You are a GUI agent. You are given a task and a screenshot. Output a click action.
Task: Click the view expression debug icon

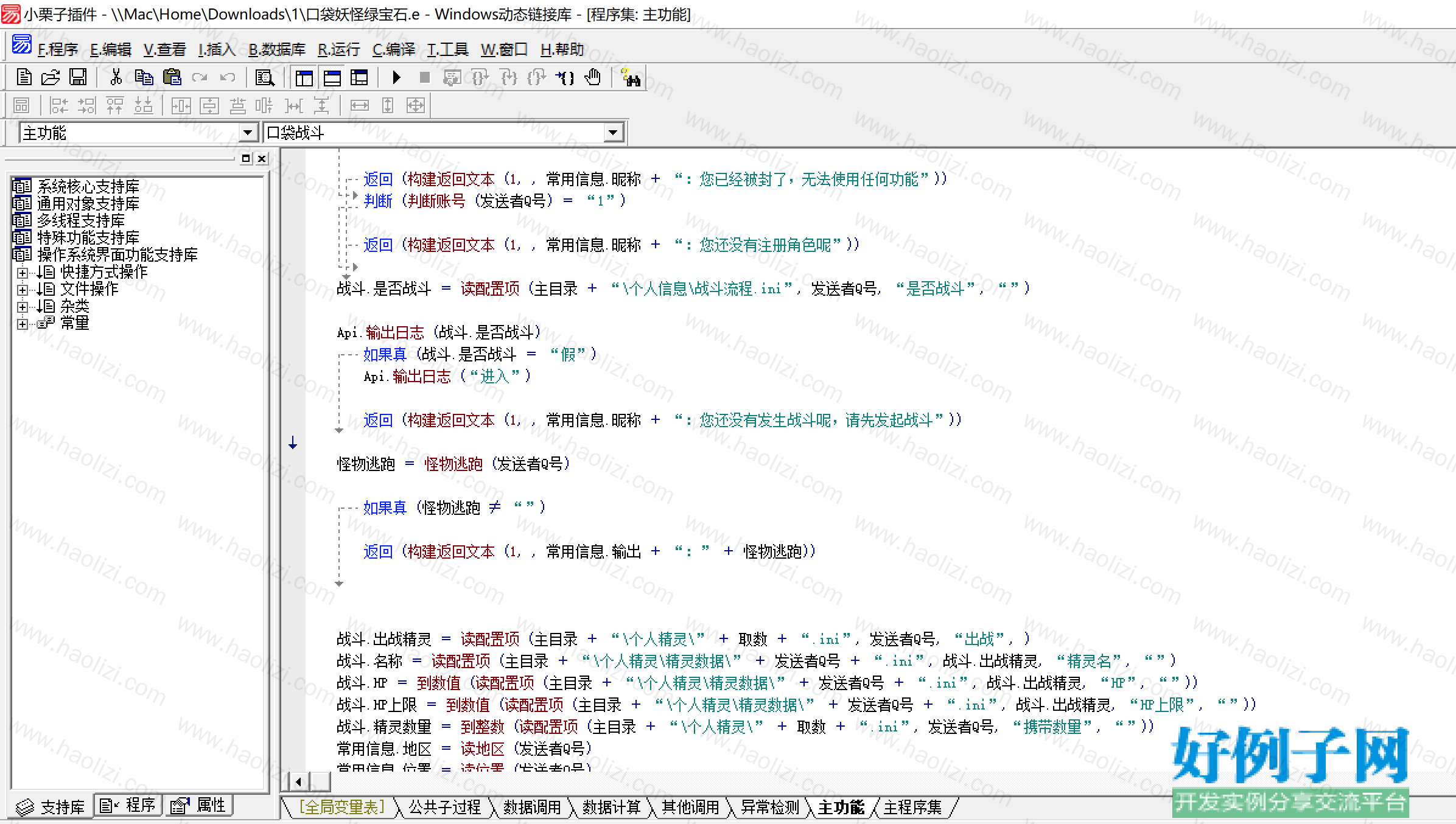coord(452,77)
